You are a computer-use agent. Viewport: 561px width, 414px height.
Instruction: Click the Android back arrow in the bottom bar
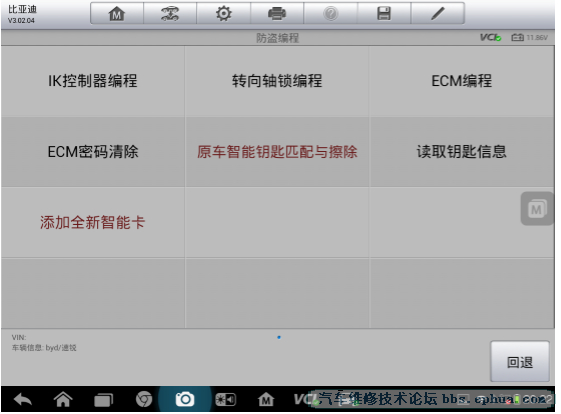pos(23,399)
